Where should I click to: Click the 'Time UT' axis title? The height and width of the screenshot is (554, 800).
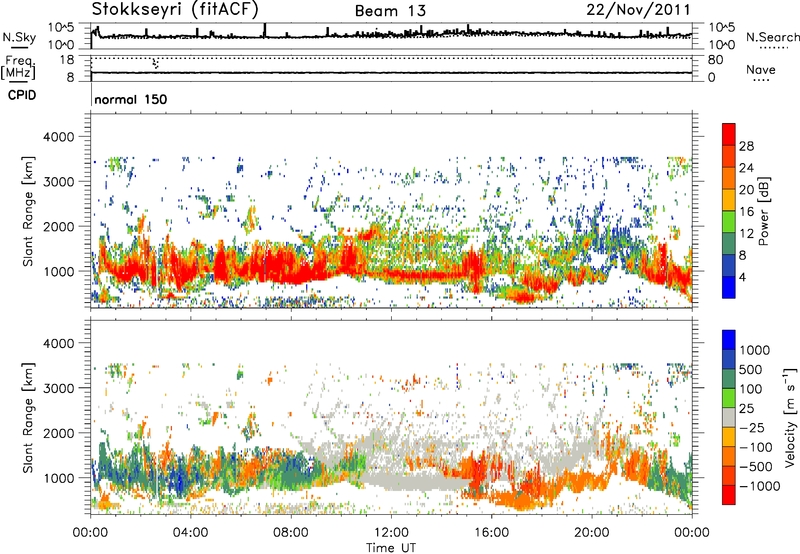click(391, 548)
